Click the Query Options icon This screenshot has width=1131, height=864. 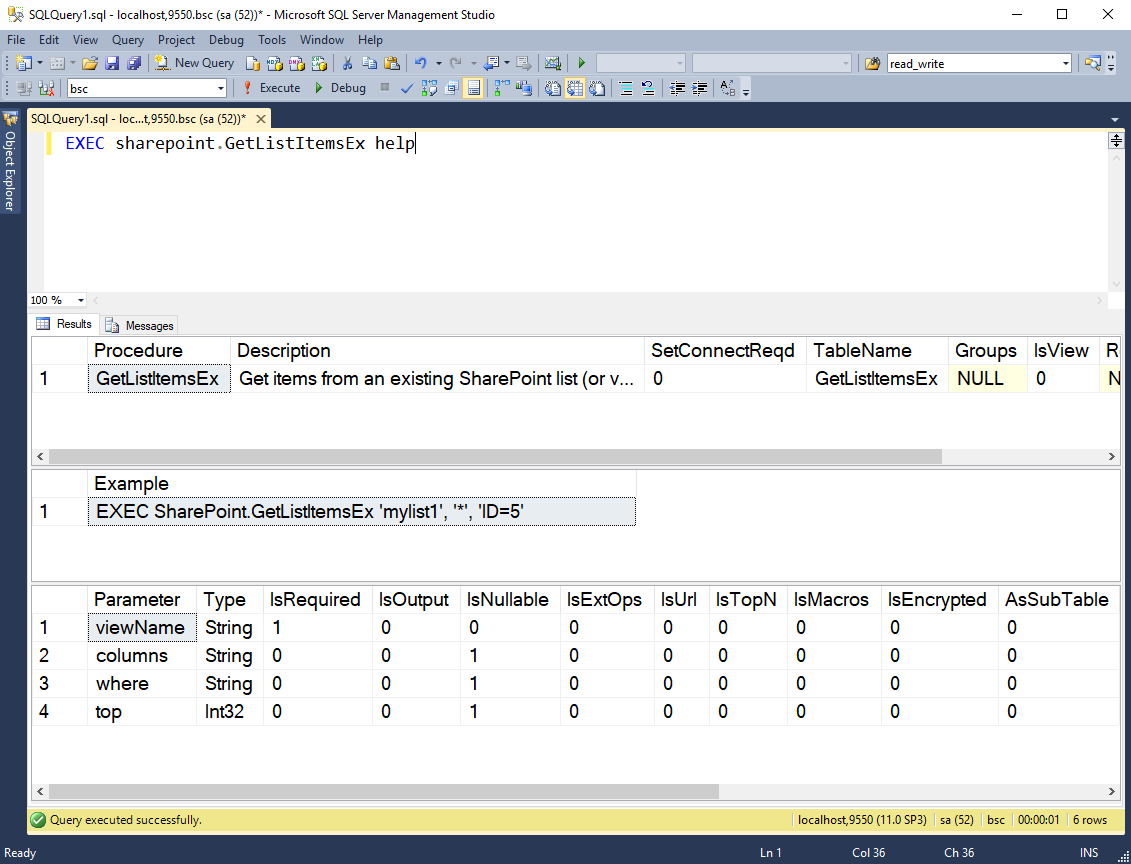[x=452, y=88]
